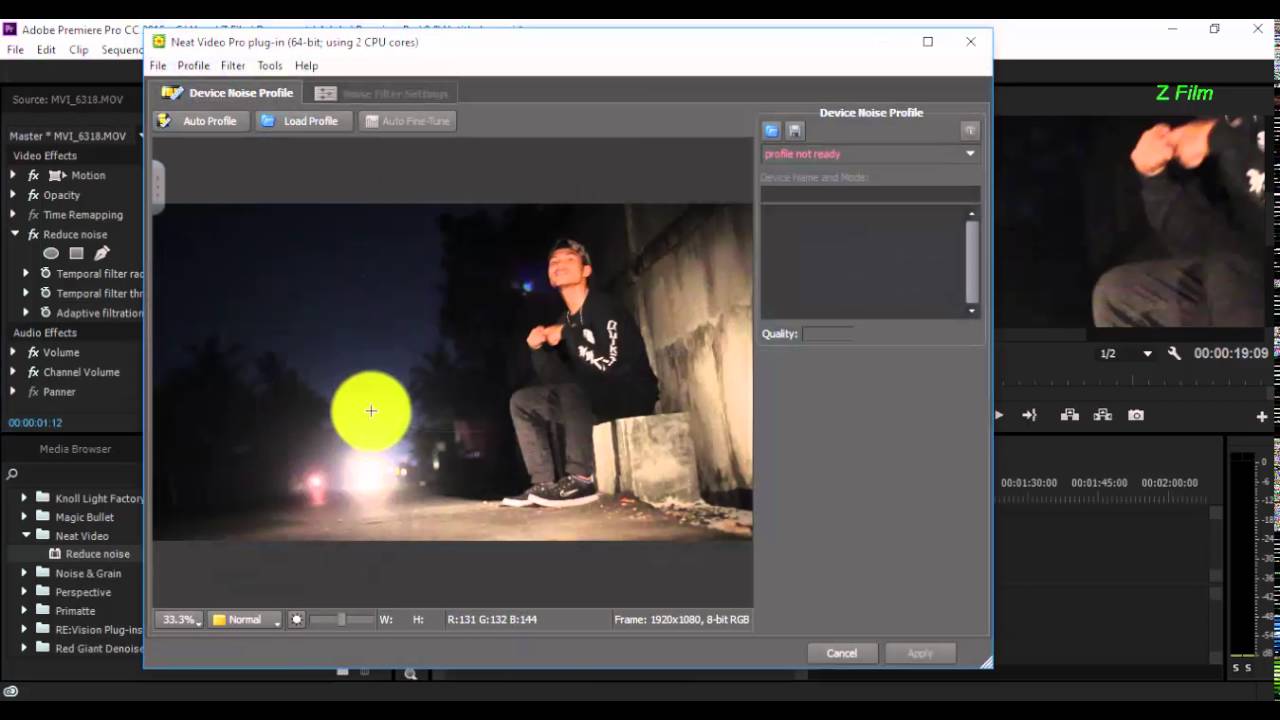The image size is (1280, 720).
Task: Click the Device Name and Mode field
Action: point(870,195)
